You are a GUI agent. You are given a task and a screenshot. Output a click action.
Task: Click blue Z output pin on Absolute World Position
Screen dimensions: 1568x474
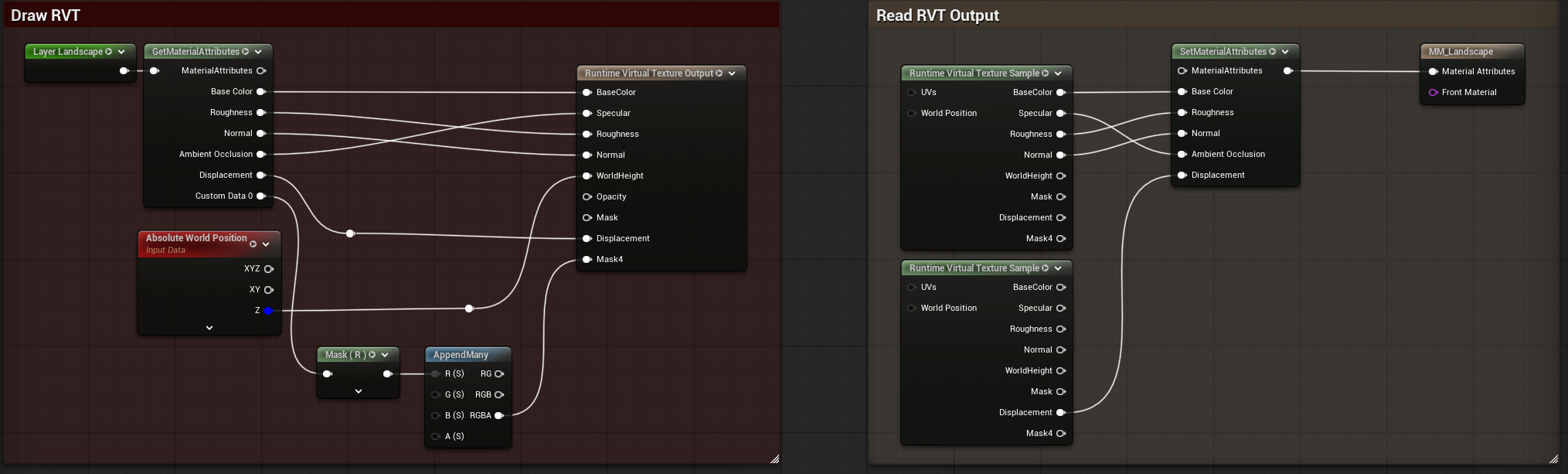(268, 311)
